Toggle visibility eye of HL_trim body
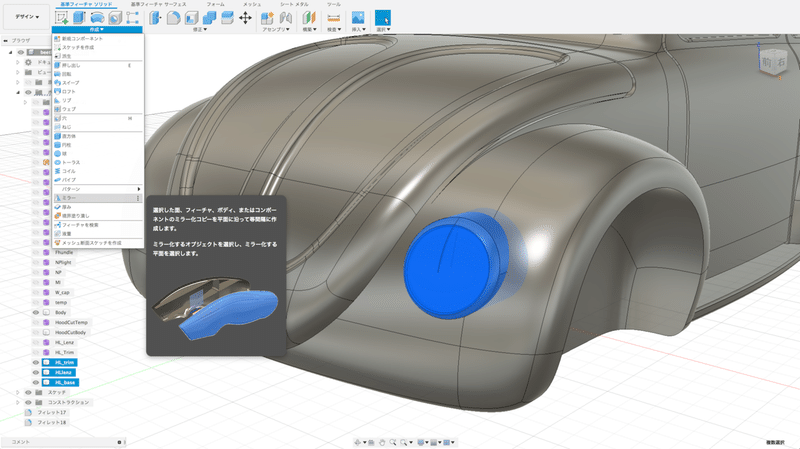This screenshot has width=800, height=449. [36, 362]
